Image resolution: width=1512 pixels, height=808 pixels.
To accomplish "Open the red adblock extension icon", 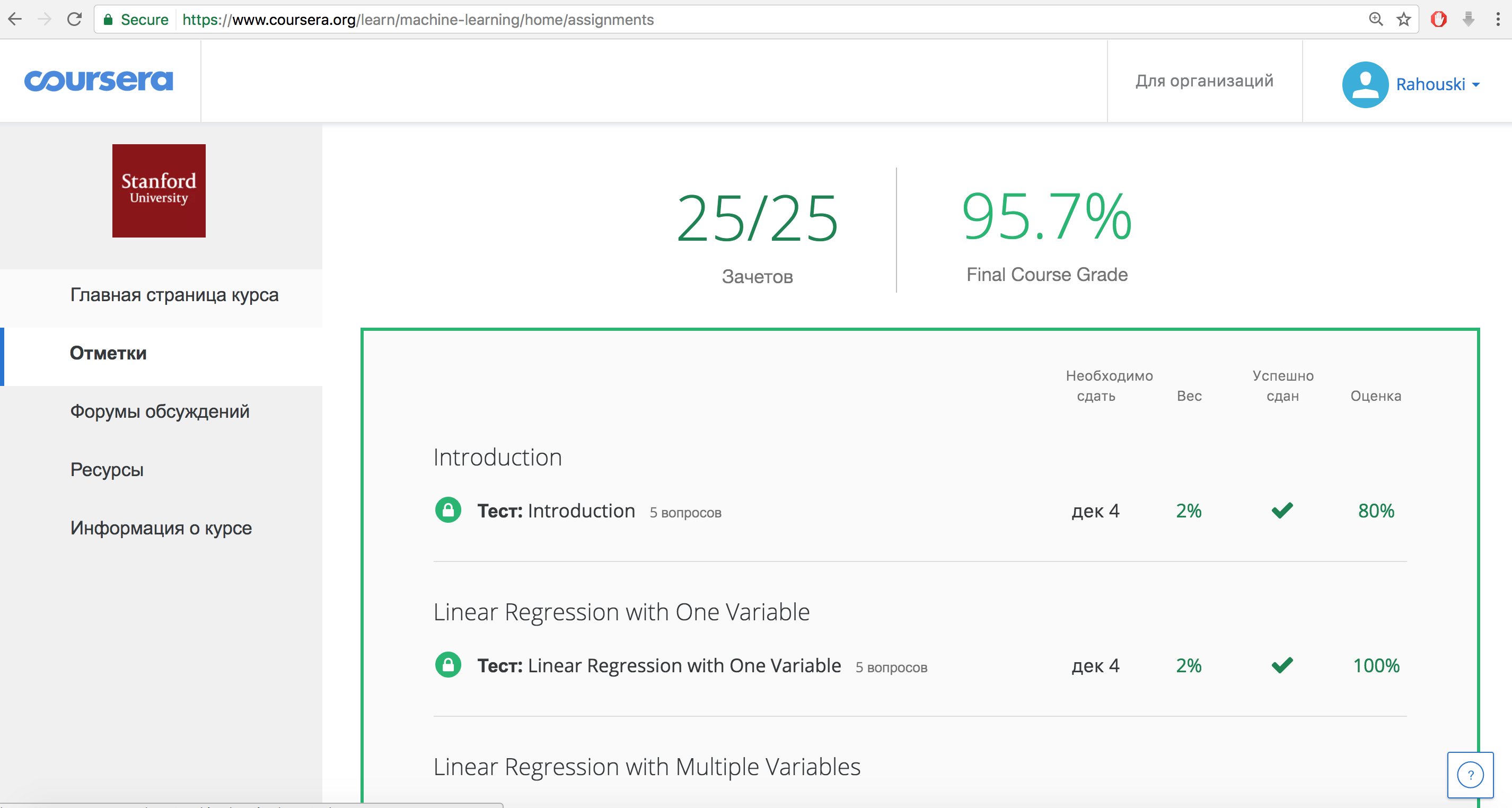I will pyautogui.click(x=1439, y=20).
